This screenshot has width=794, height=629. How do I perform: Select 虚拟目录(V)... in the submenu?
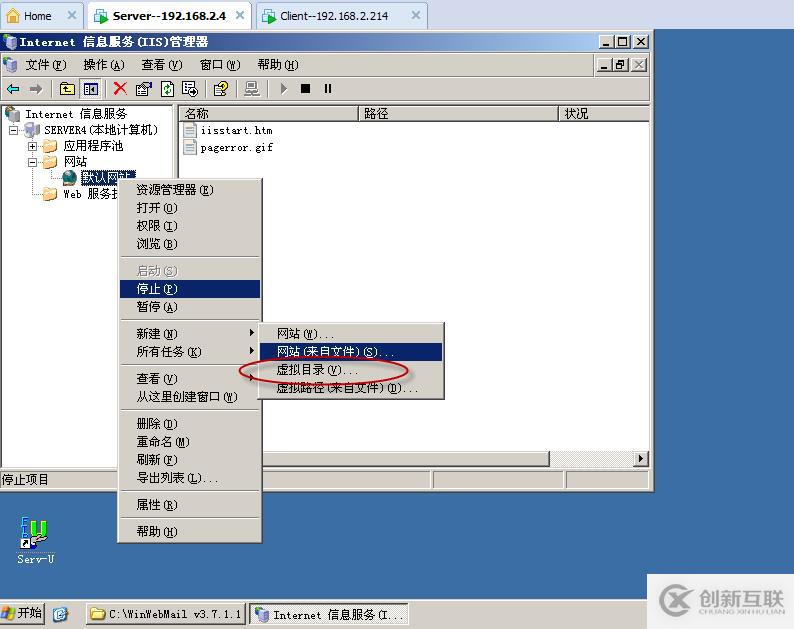351,370
